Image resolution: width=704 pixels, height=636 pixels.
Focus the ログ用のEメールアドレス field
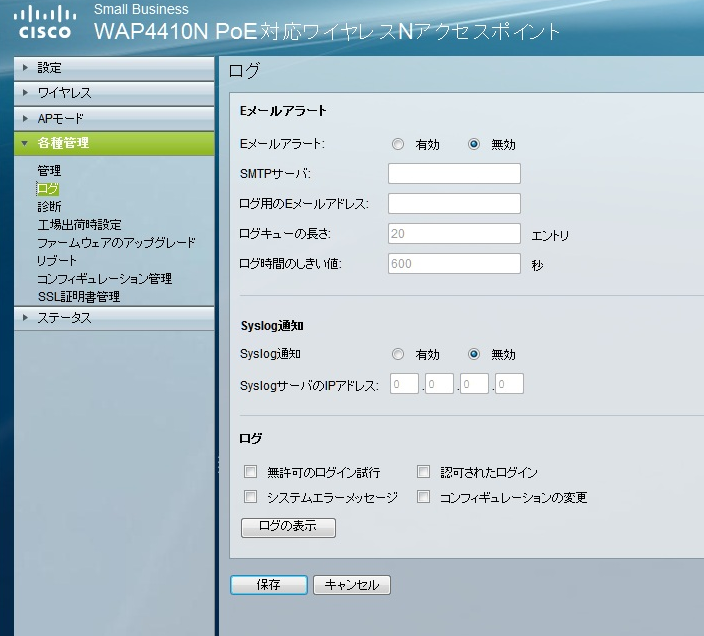coord(454,204)
